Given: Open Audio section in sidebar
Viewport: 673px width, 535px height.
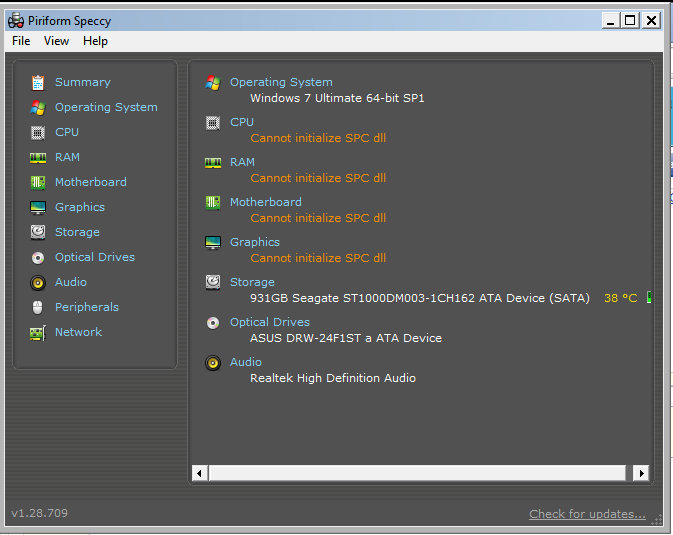Looking at the screenshot, I should pyautogui.click(x=71, y=282).
